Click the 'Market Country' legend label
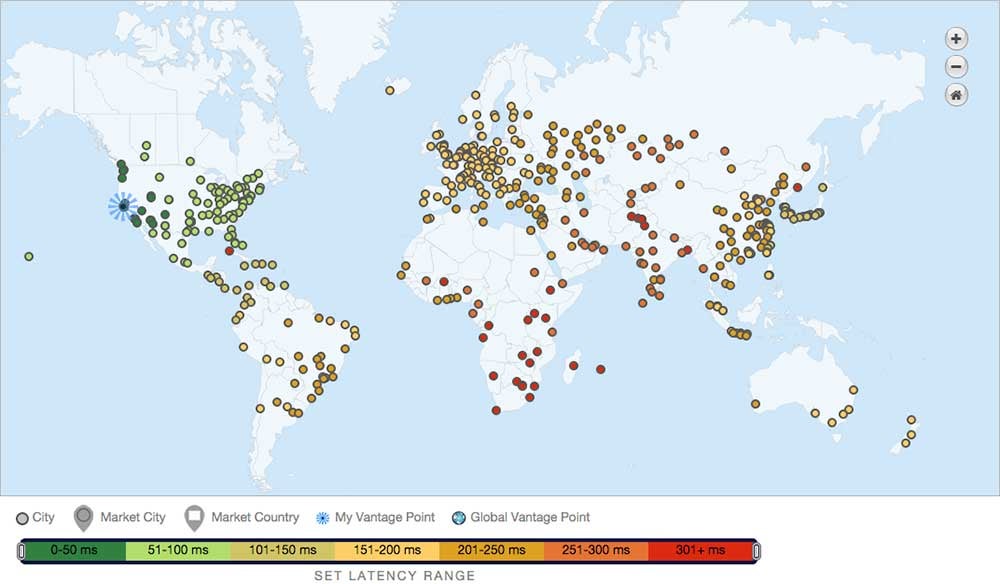 pos(255,517)
